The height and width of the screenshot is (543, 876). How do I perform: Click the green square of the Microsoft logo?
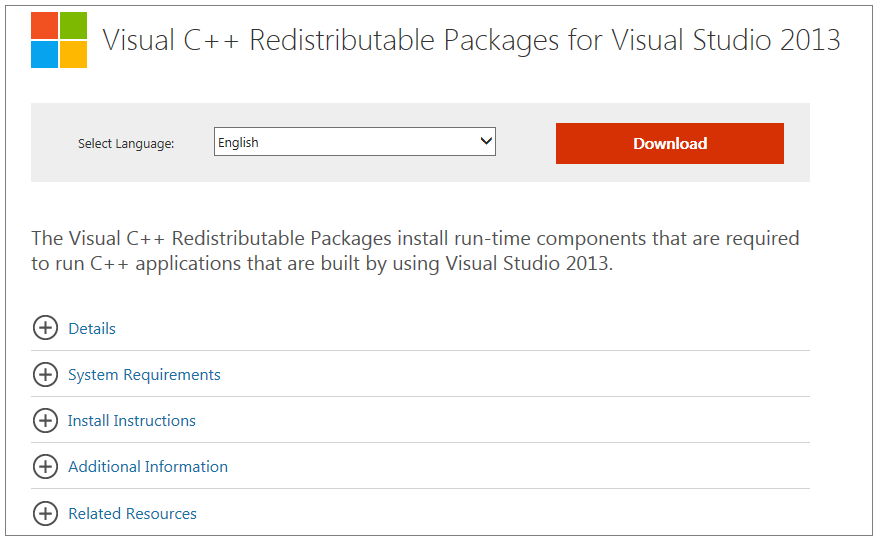point(73,26)
